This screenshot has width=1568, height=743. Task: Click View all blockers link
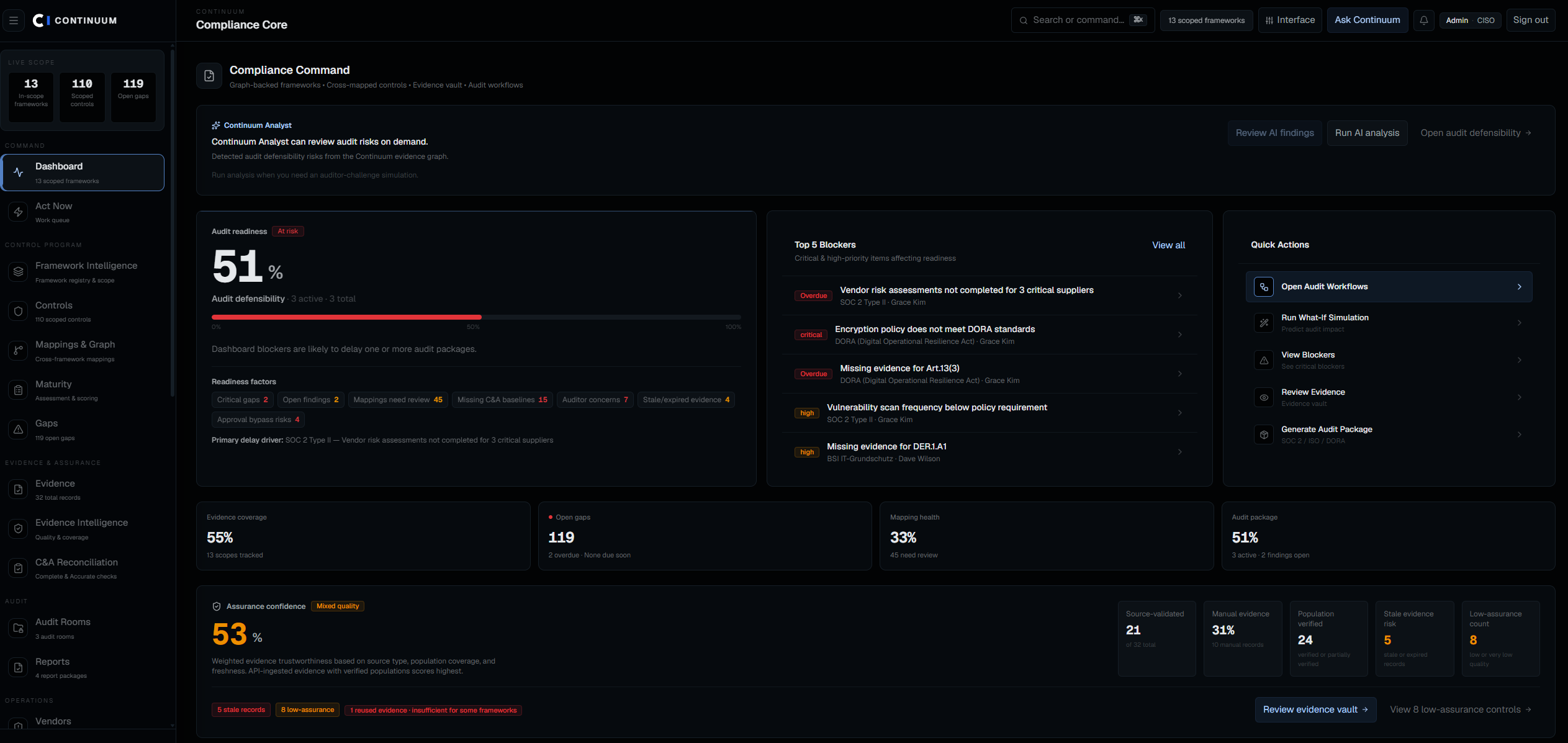1168,245
